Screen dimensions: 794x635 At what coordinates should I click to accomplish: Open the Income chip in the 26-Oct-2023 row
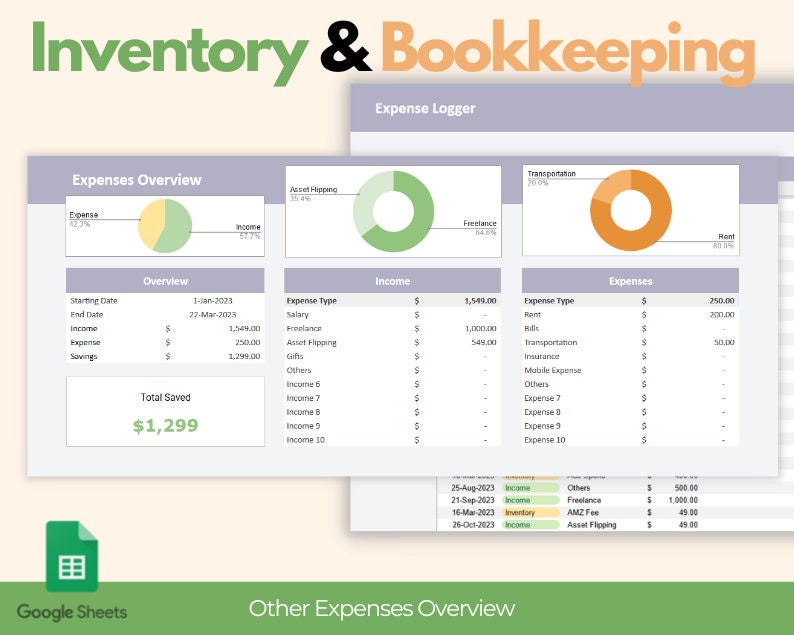point(531,525)
